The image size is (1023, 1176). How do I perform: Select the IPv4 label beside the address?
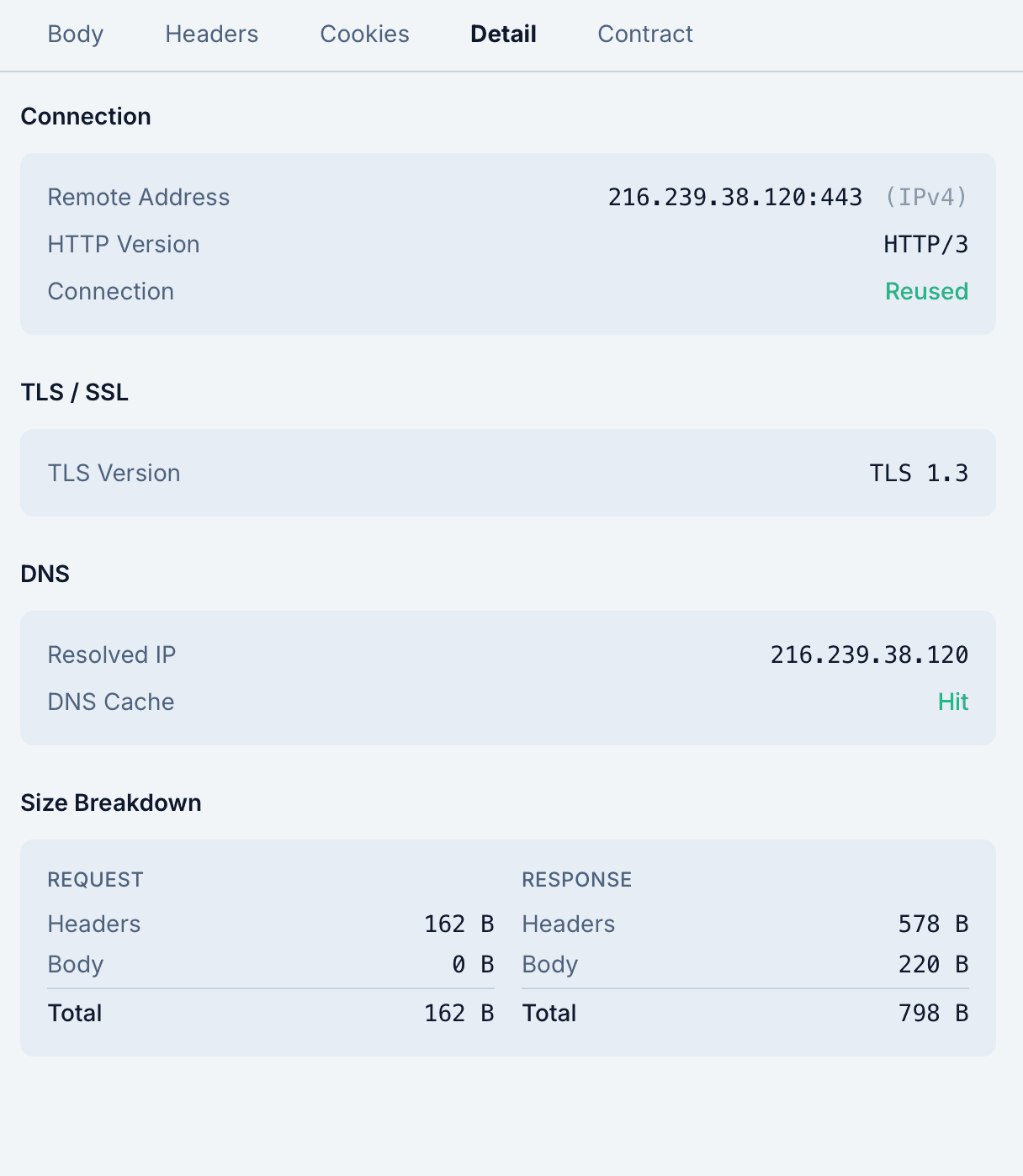(x=926, y=197)
